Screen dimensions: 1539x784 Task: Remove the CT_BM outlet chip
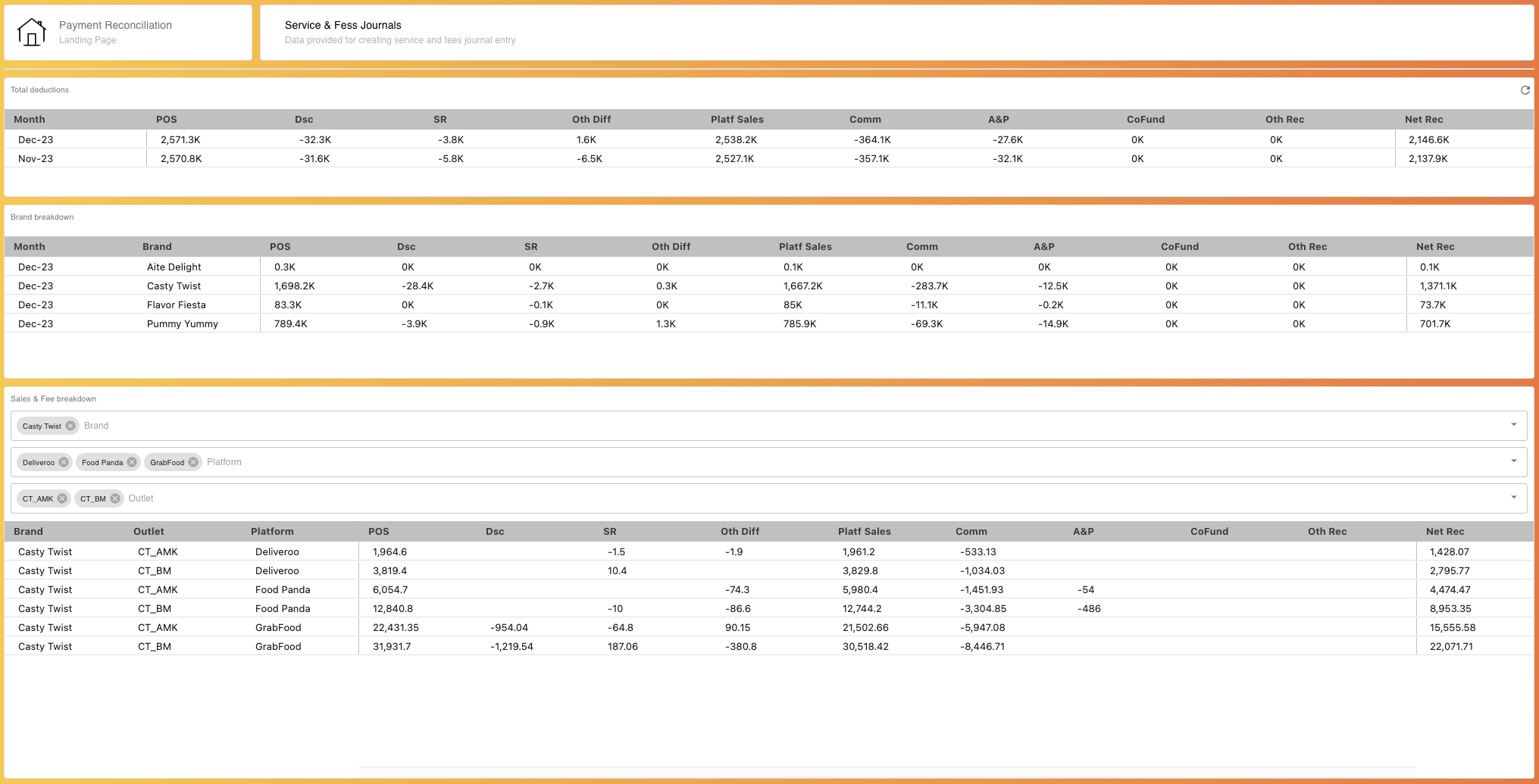click(x=115, y=498)
